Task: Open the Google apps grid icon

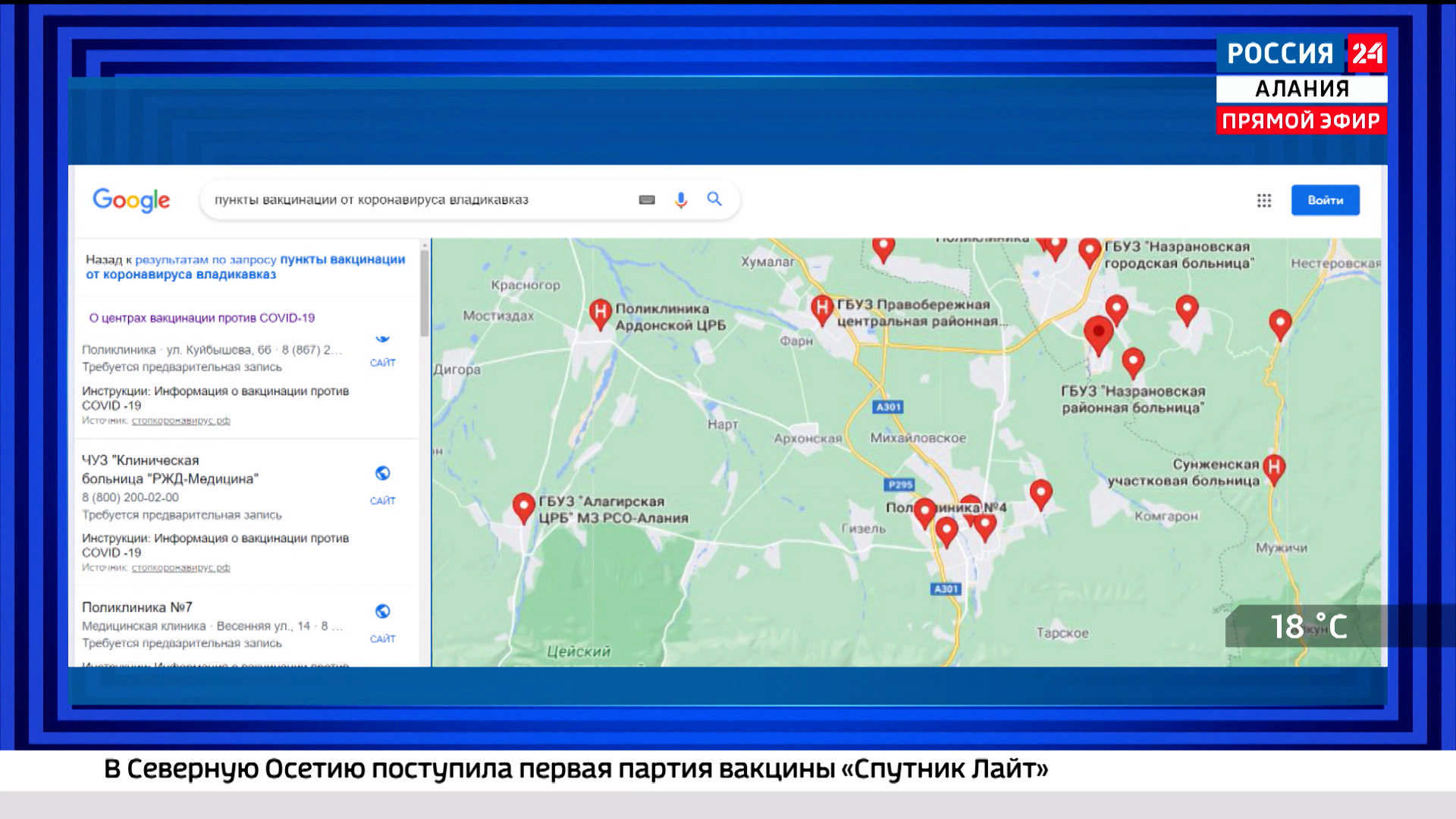Action: [1264, 200]
